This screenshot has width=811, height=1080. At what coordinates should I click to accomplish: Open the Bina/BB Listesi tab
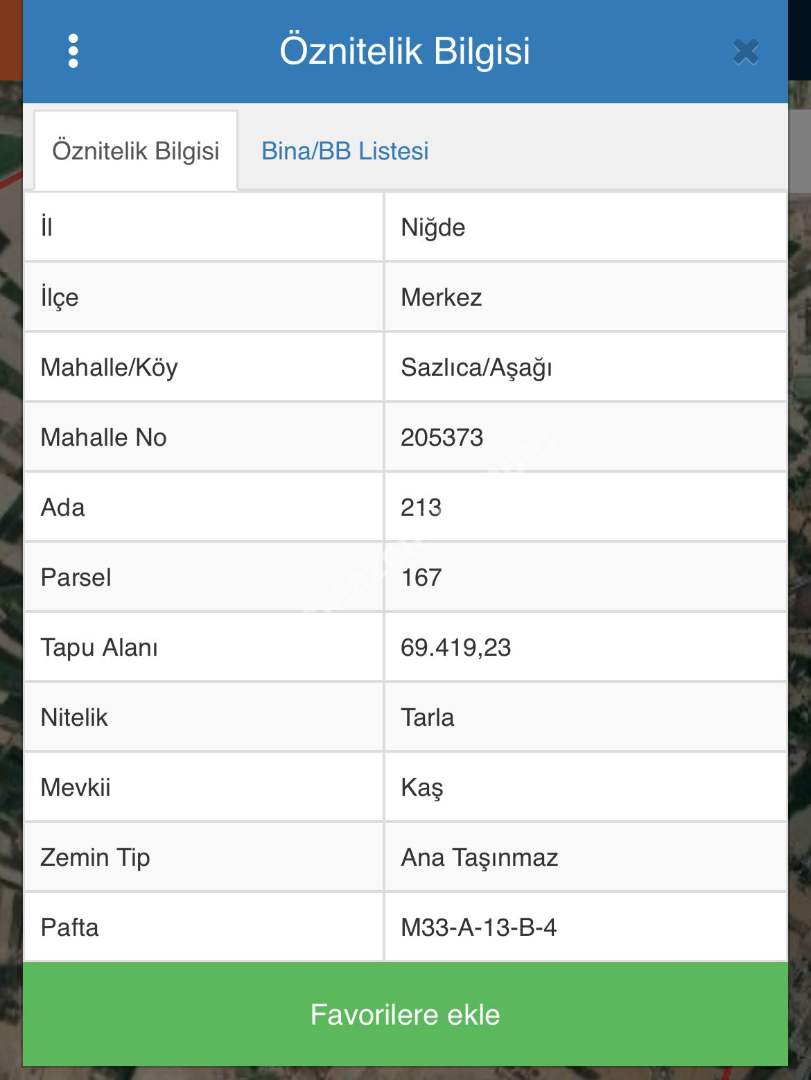[x=345, y=151]
